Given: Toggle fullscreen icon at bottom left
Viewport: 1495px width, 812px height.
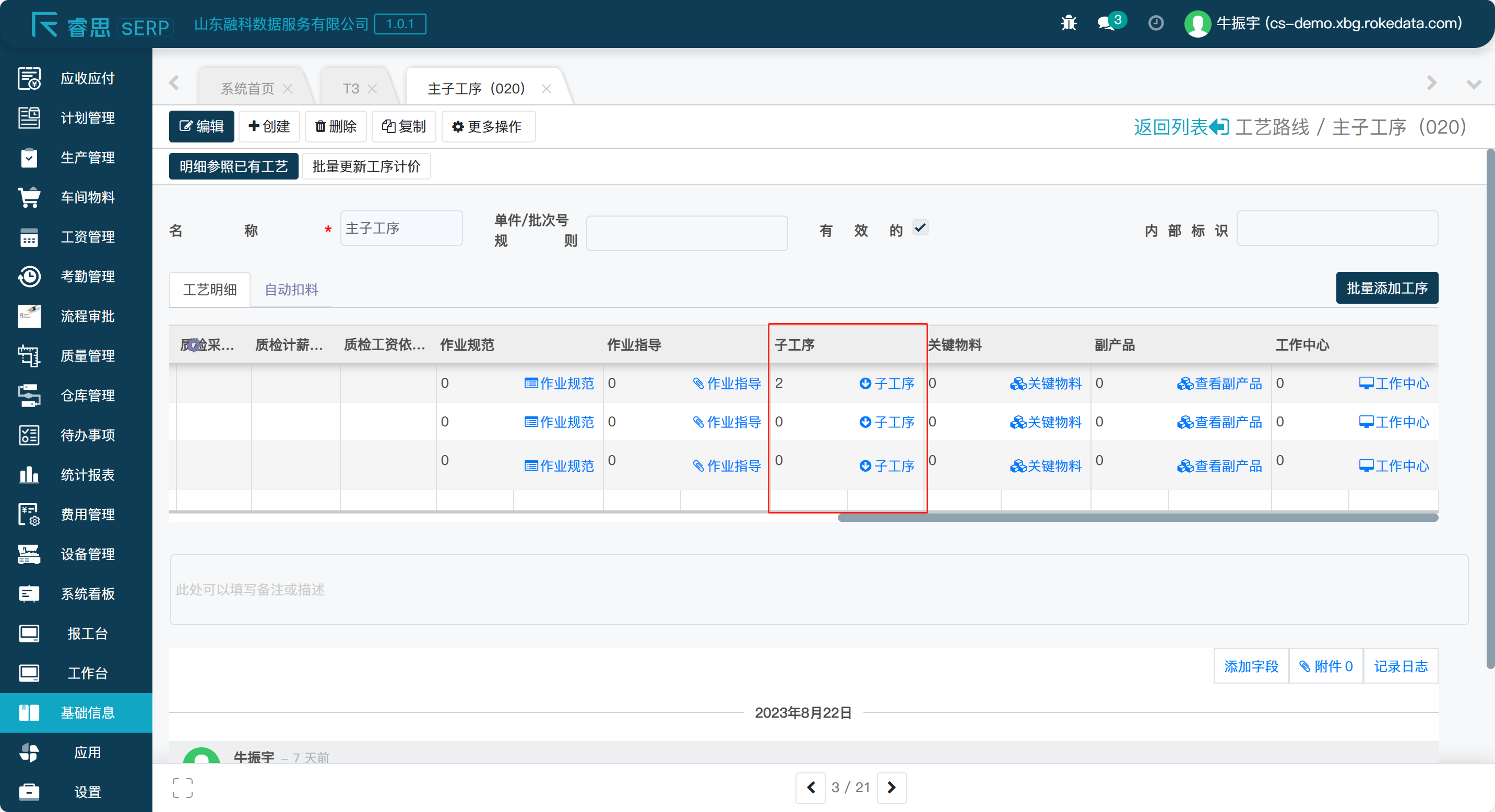Looking at the screenshot, I should pyautogui.click(x=182, y=787).
